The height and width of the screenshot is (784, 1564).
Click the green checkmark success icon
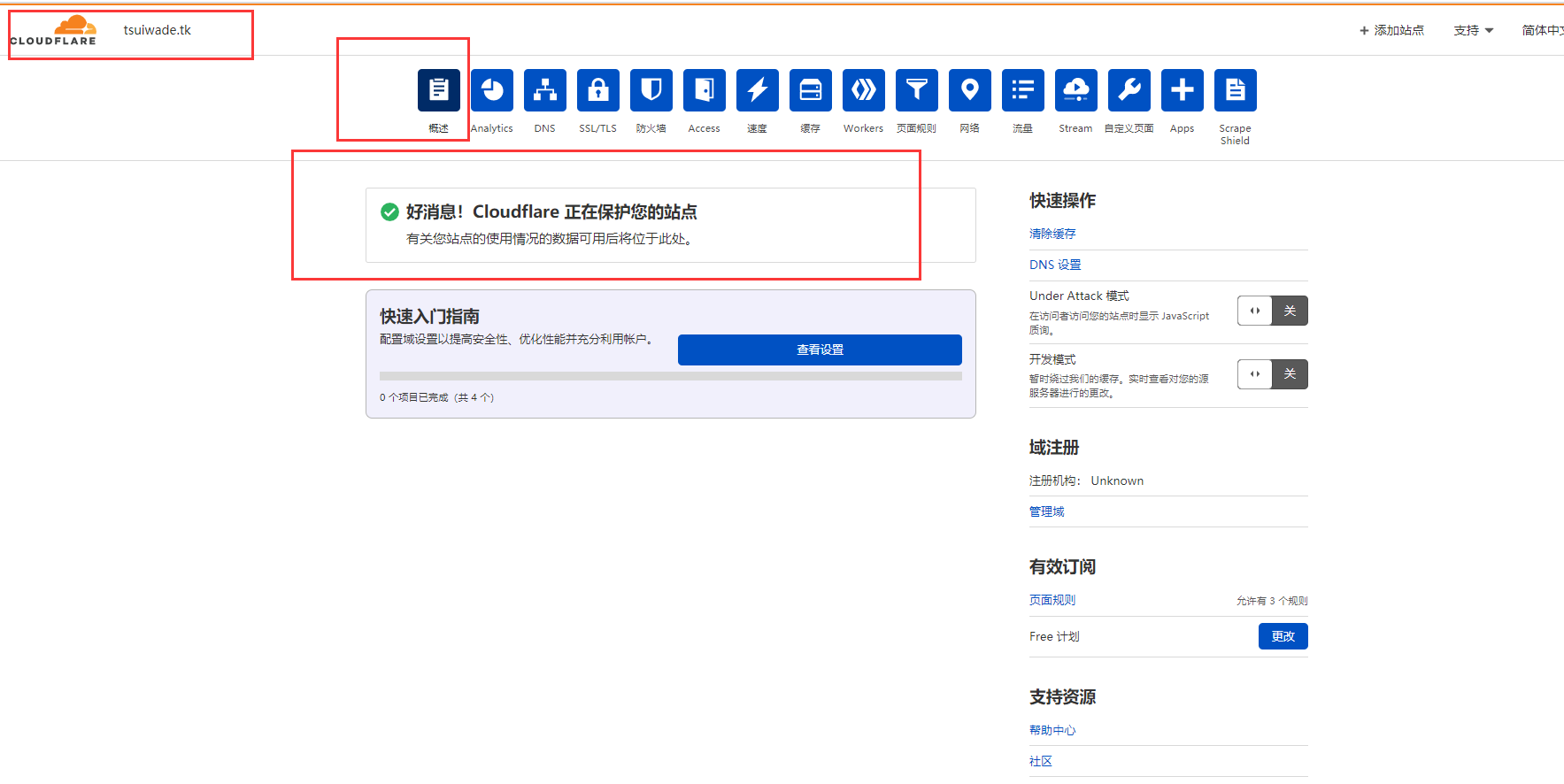pos(389,211)
